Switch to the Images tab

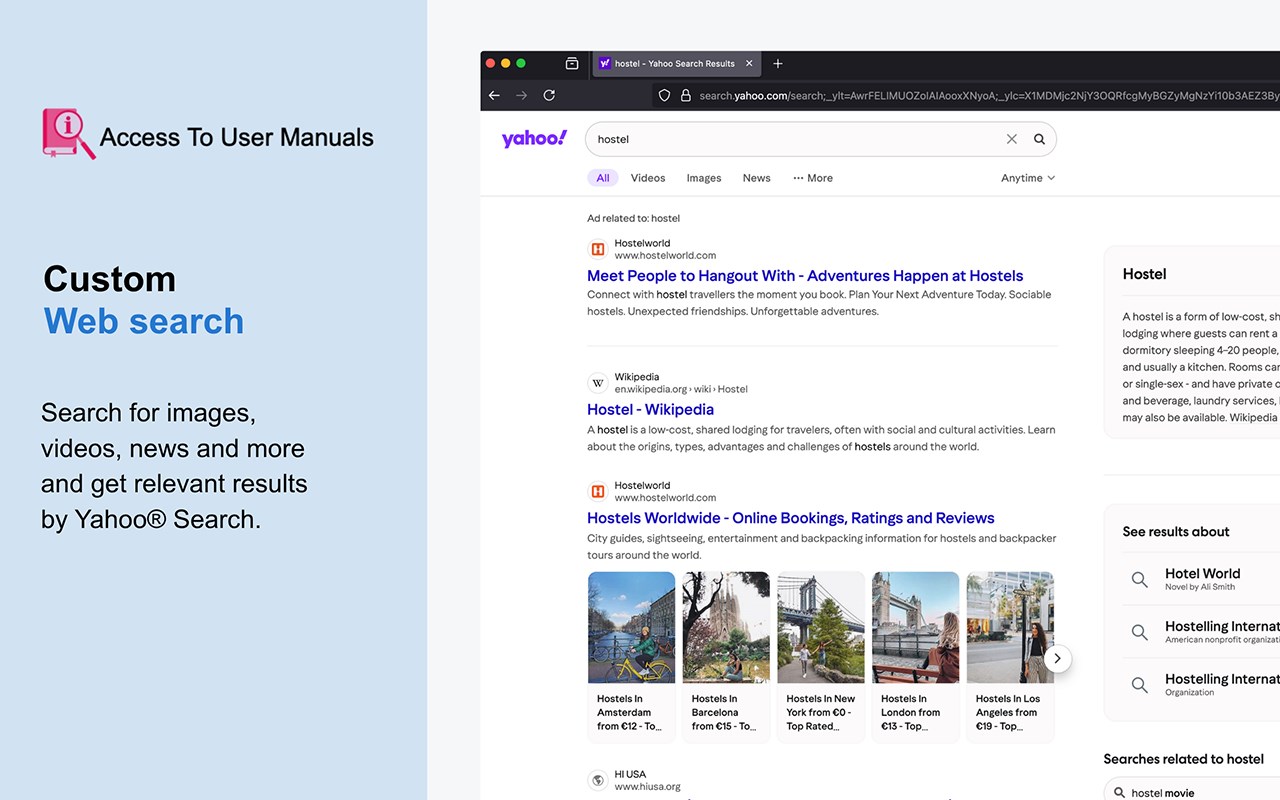(704, 178)
